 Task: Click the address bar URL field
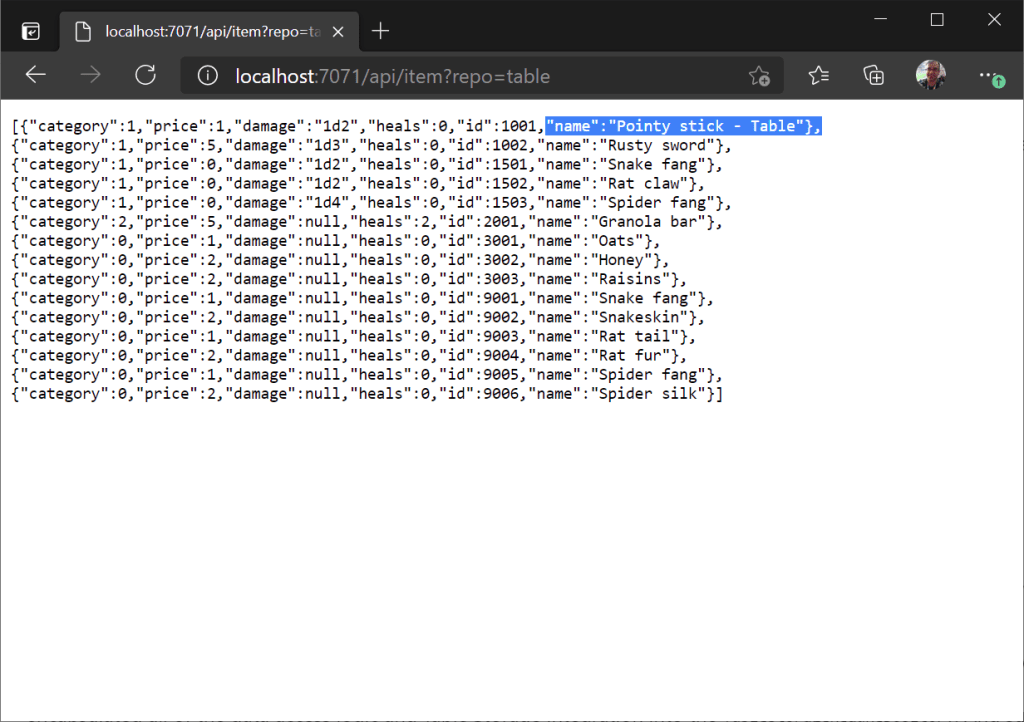[x=480, y=76]
